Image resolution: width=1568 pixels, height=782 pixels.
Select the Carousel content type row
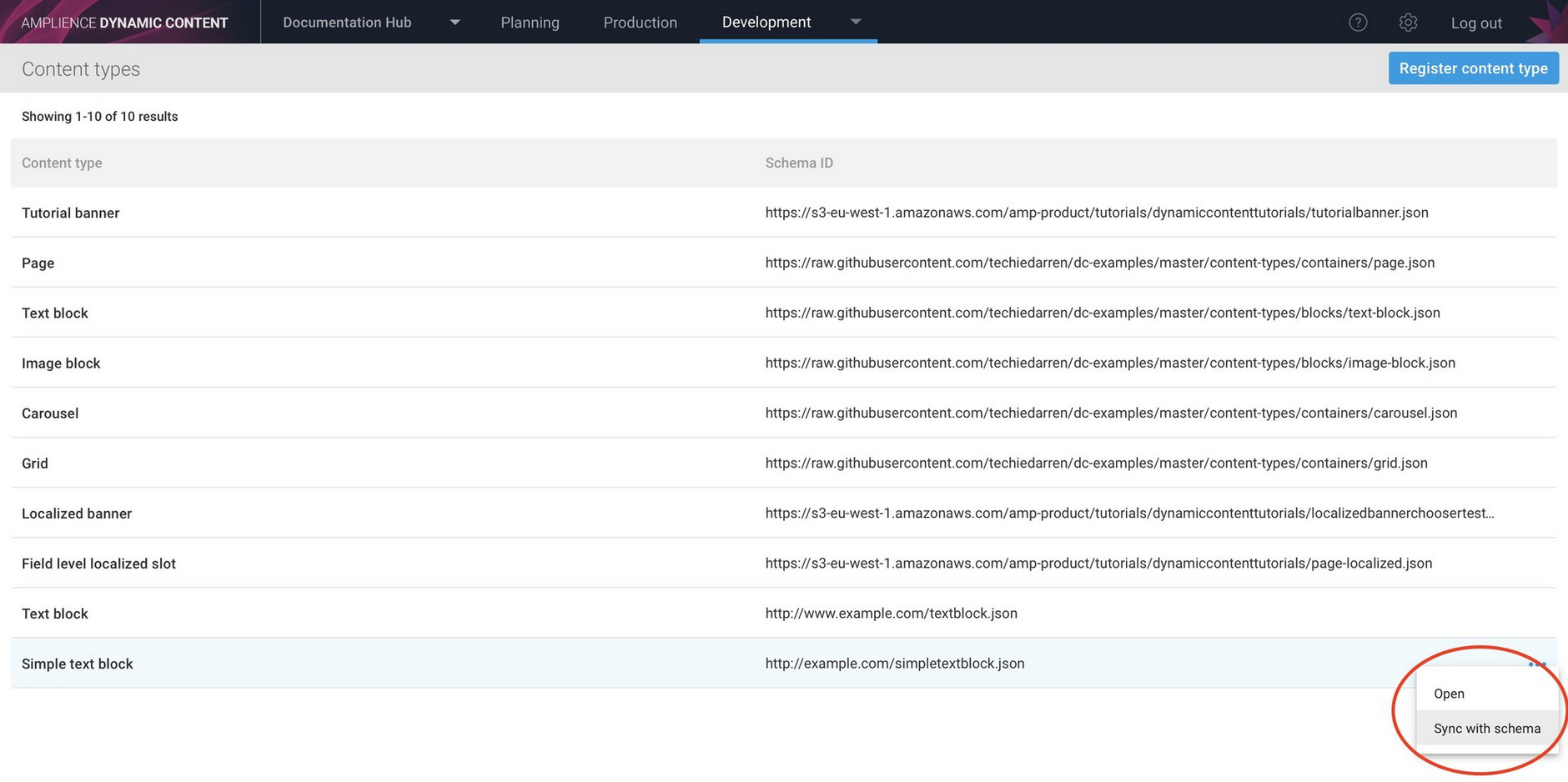50,413
